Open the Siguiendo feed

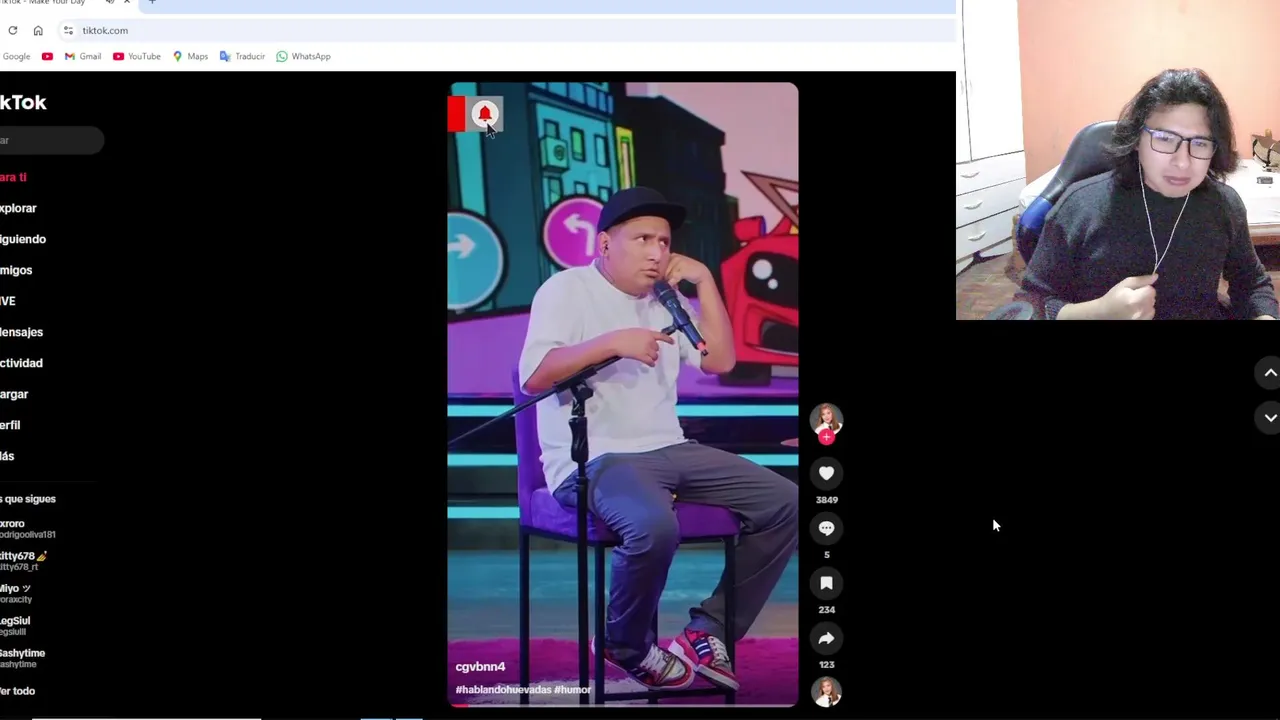pos(23,239)
